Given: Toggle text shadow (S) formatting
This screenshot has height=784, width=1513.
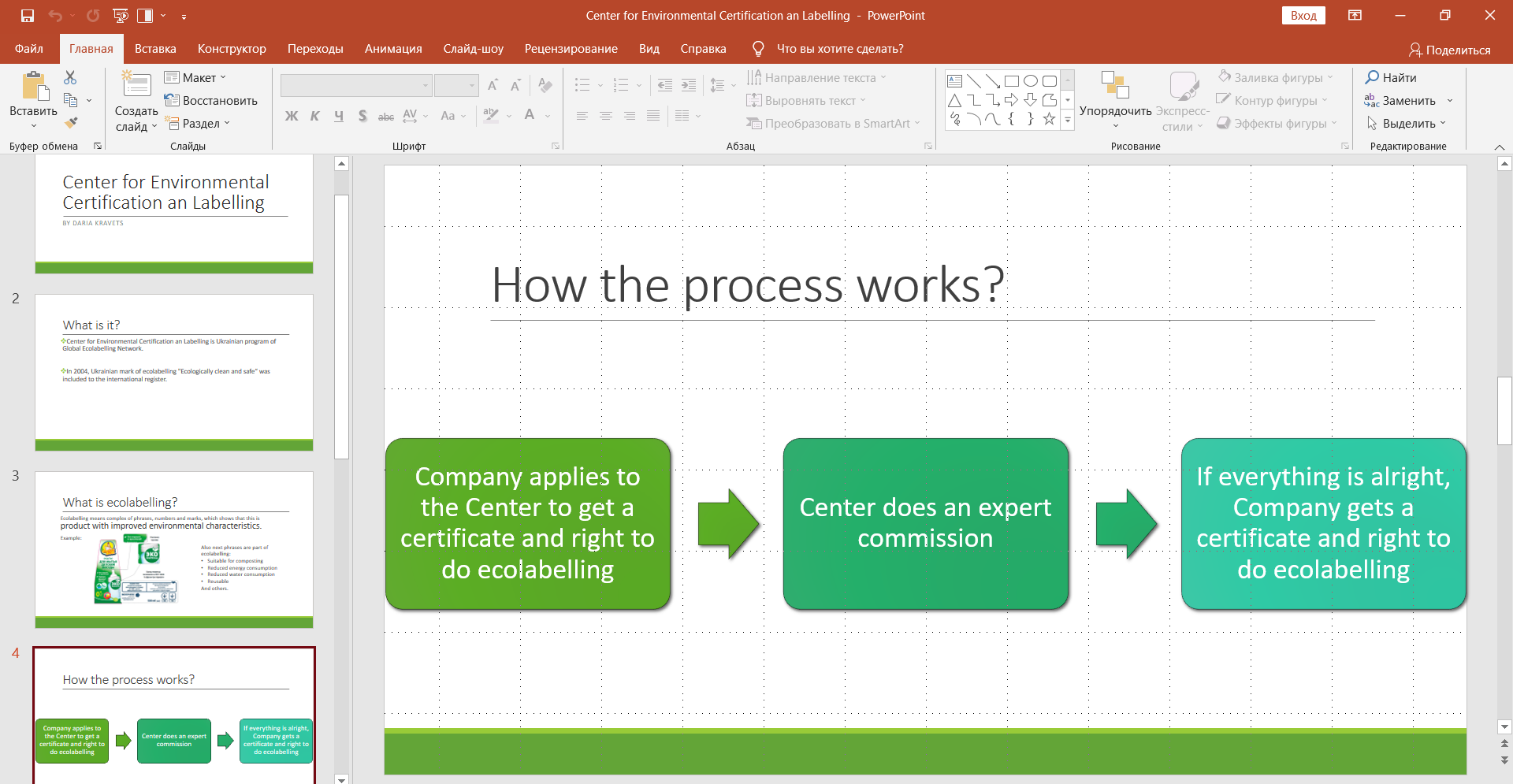Looking at the screenshot, I should pos(362,116).
